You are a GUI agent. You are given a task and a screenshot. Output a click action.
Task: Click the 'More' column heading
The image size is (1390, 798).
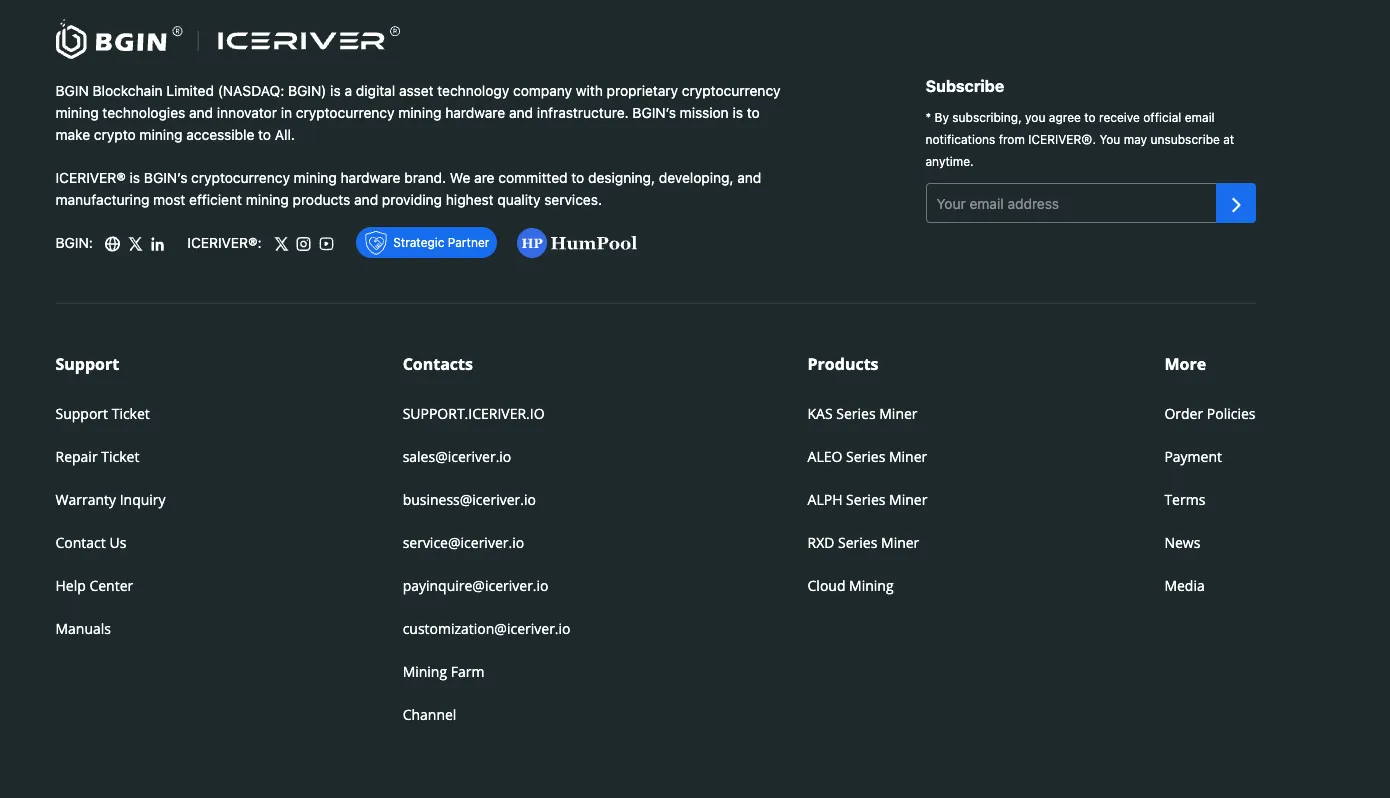[x=1185, y=365]
